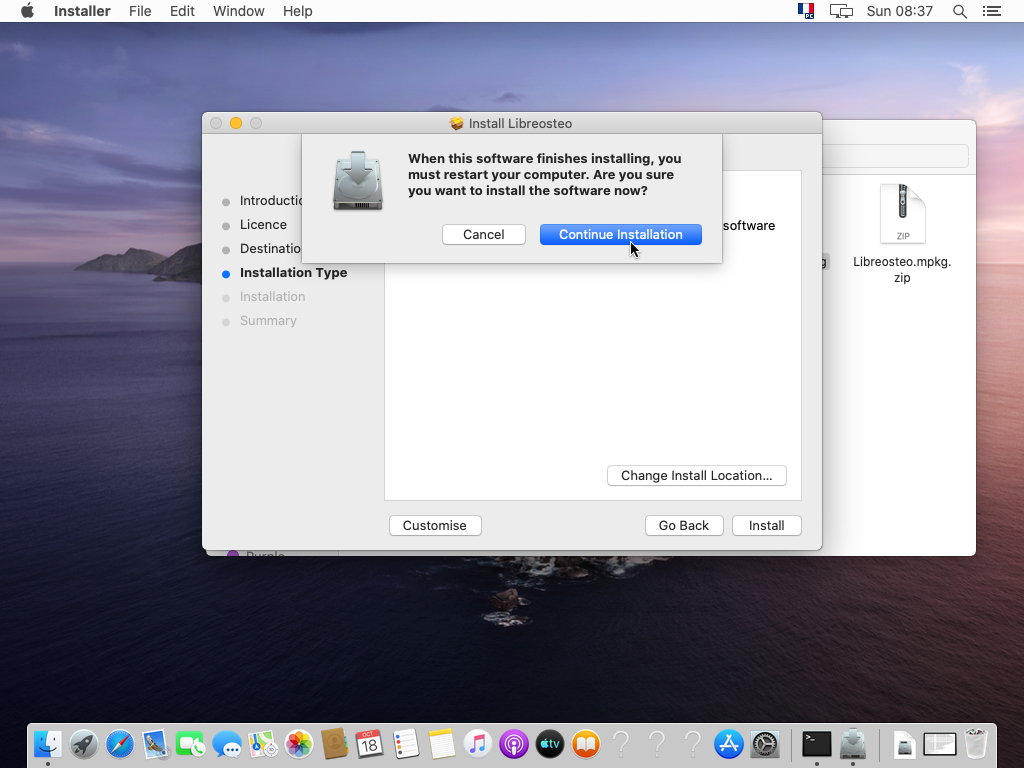Click Go Back in the installer

click(x=684, y=526)
